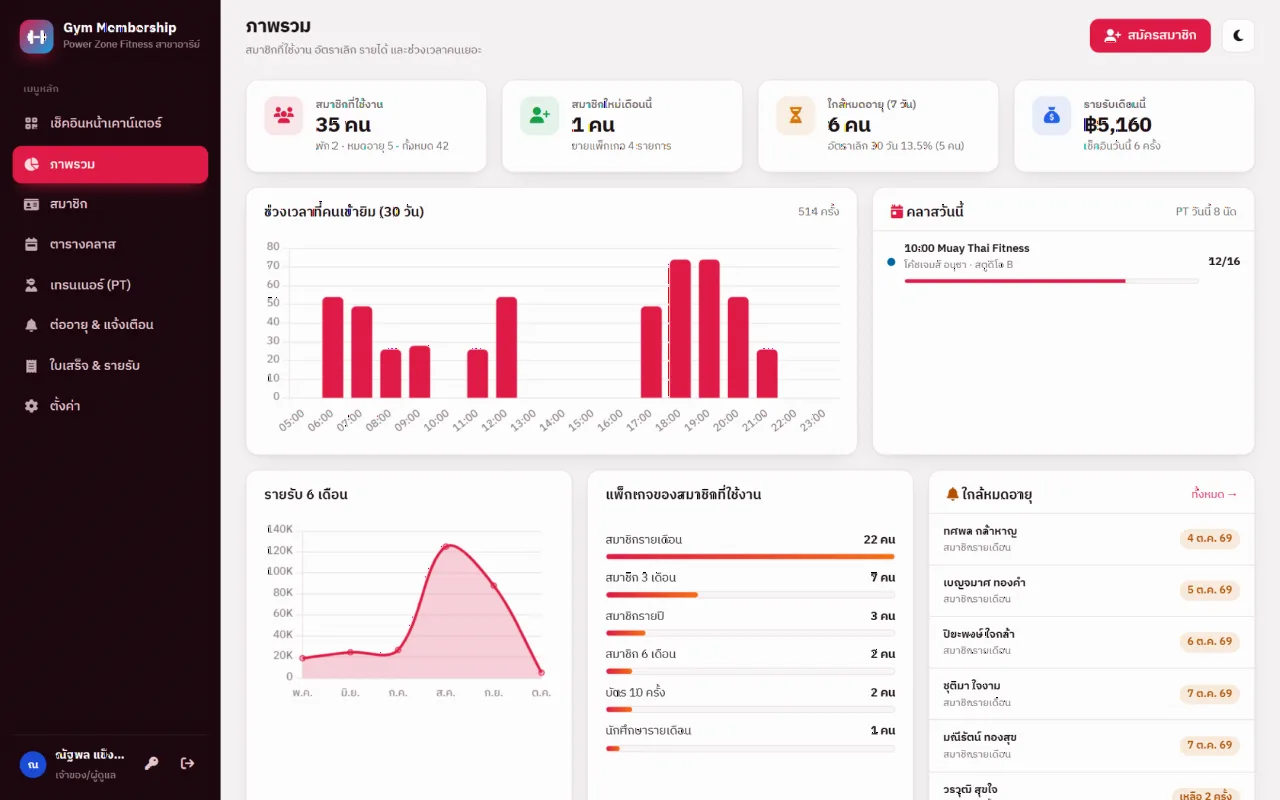
Task: Click the 4 ต.ค. 69 expiry badge
Action: pos(1209,539)
